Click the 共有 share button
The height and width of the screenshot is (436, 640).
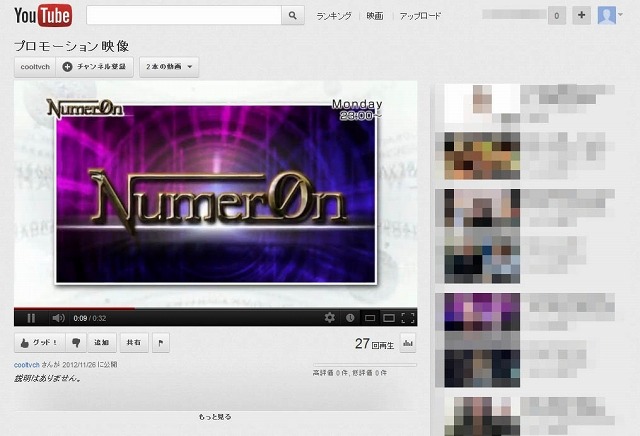[133, 343]
